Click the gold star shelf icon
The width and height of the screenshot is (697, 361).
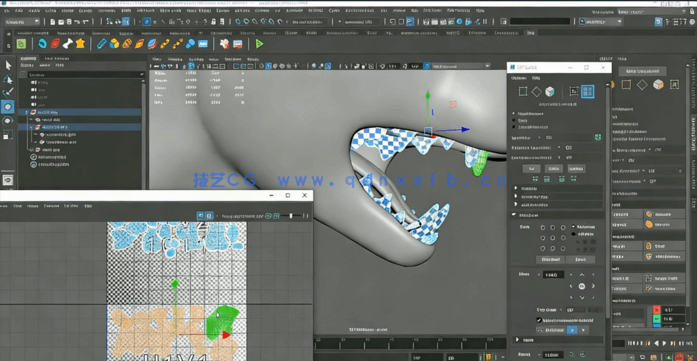coord(80,44)
